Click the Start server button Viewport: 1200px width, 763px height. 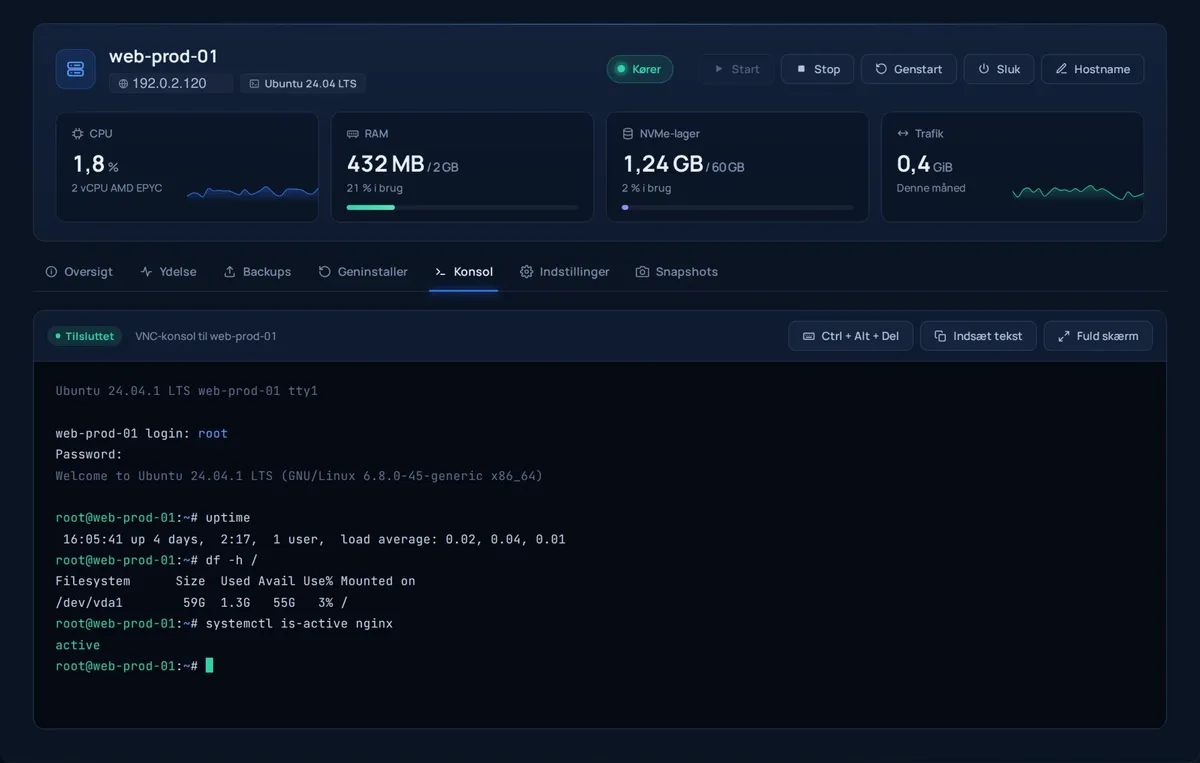coord(736,69)
